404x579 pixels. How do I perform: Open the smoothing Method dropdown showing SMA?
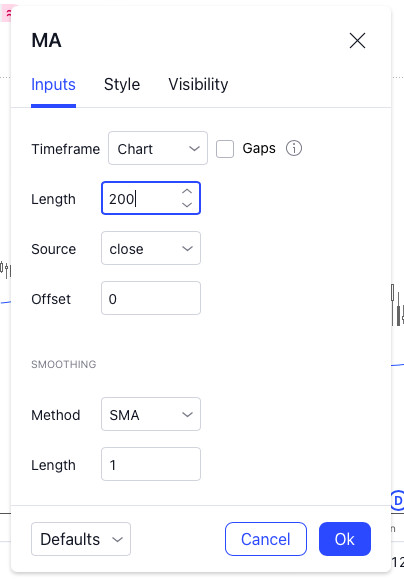[151, 414]
